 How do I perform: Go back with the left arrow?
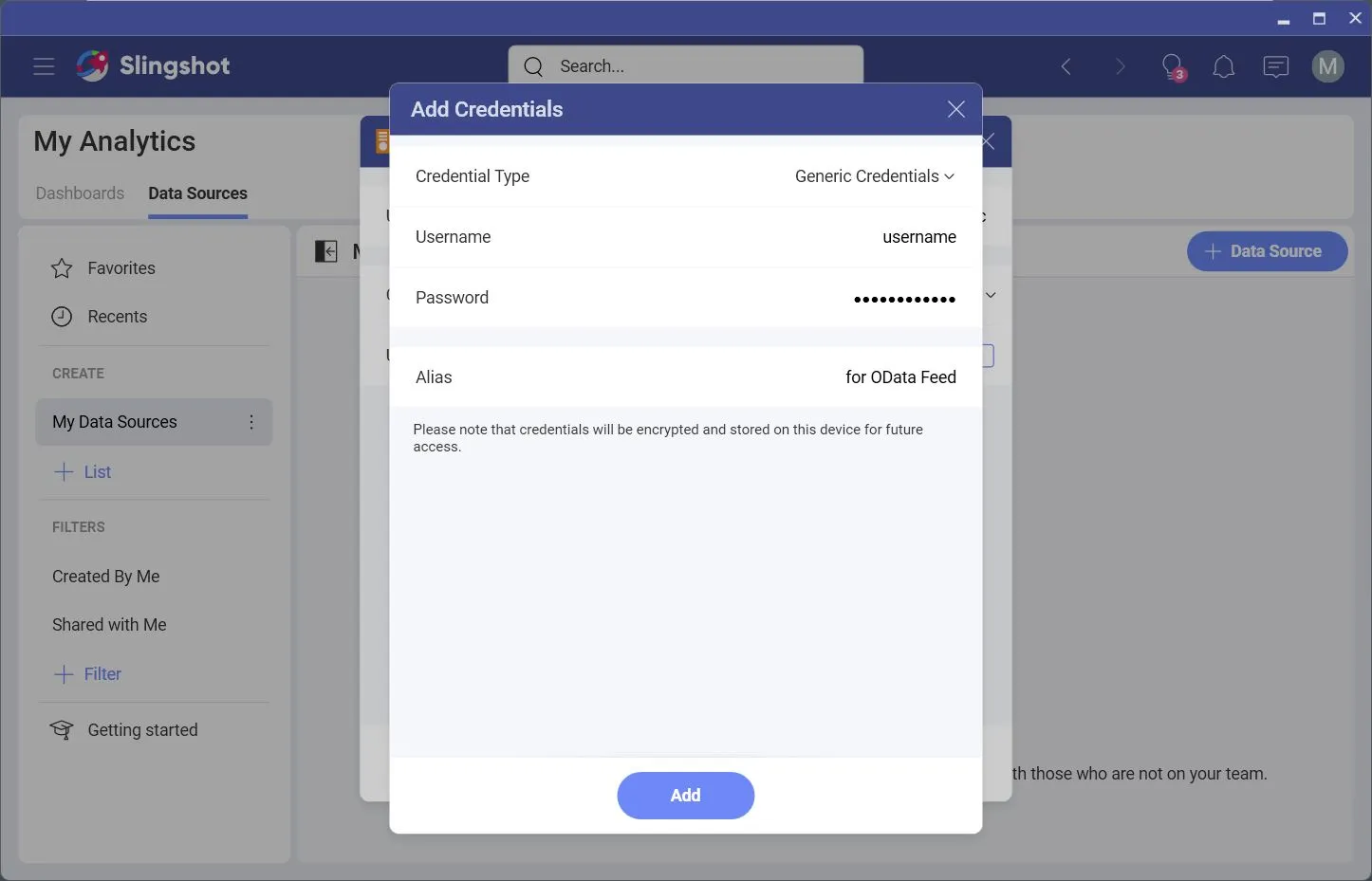(1066, 66)
